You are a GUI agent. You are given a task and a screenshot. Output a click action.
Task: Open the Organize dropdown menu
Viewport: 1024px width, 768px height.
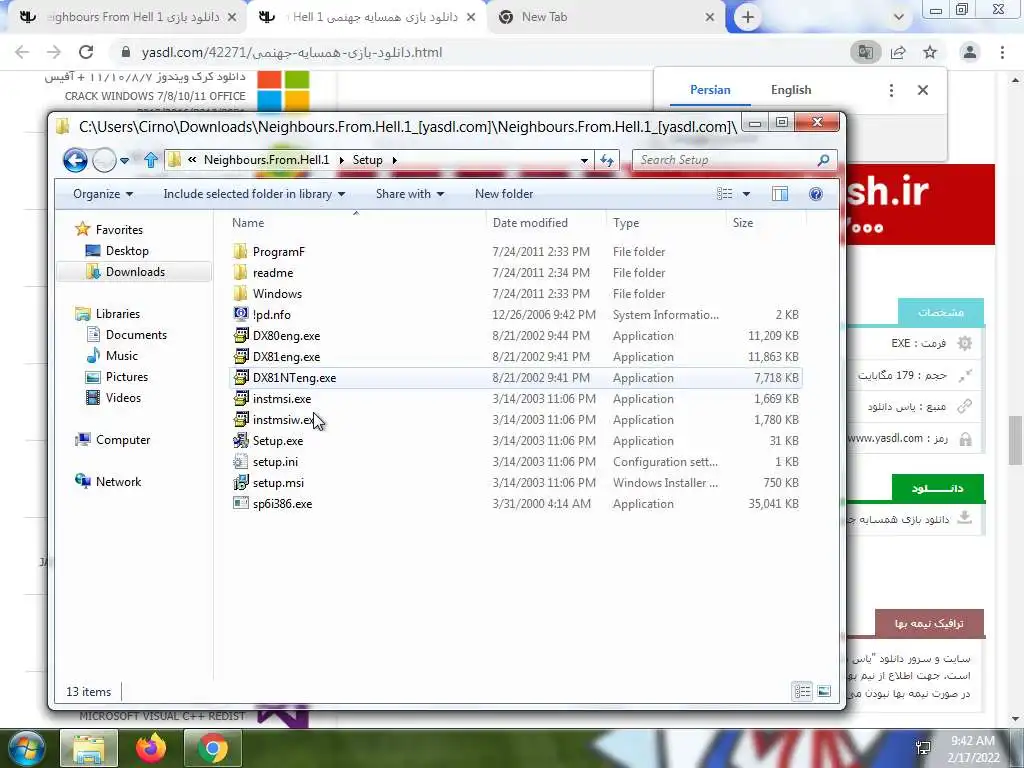[103, 194]
